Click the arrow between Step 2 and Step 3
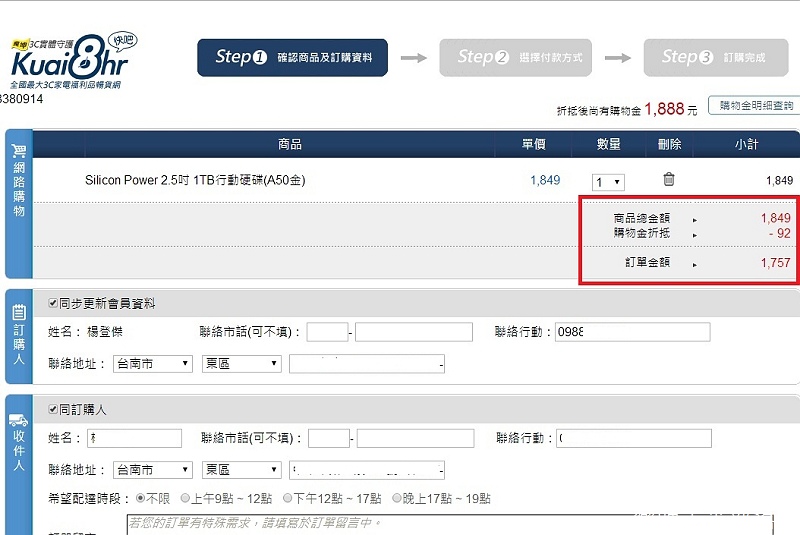The image size is (800, 535). pos(618,58)
